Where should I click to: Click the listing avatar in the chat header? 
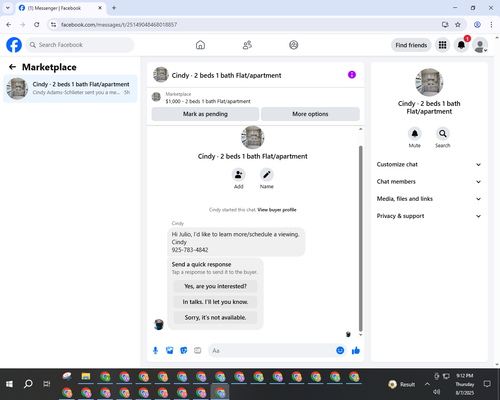(x=161, y=75)
